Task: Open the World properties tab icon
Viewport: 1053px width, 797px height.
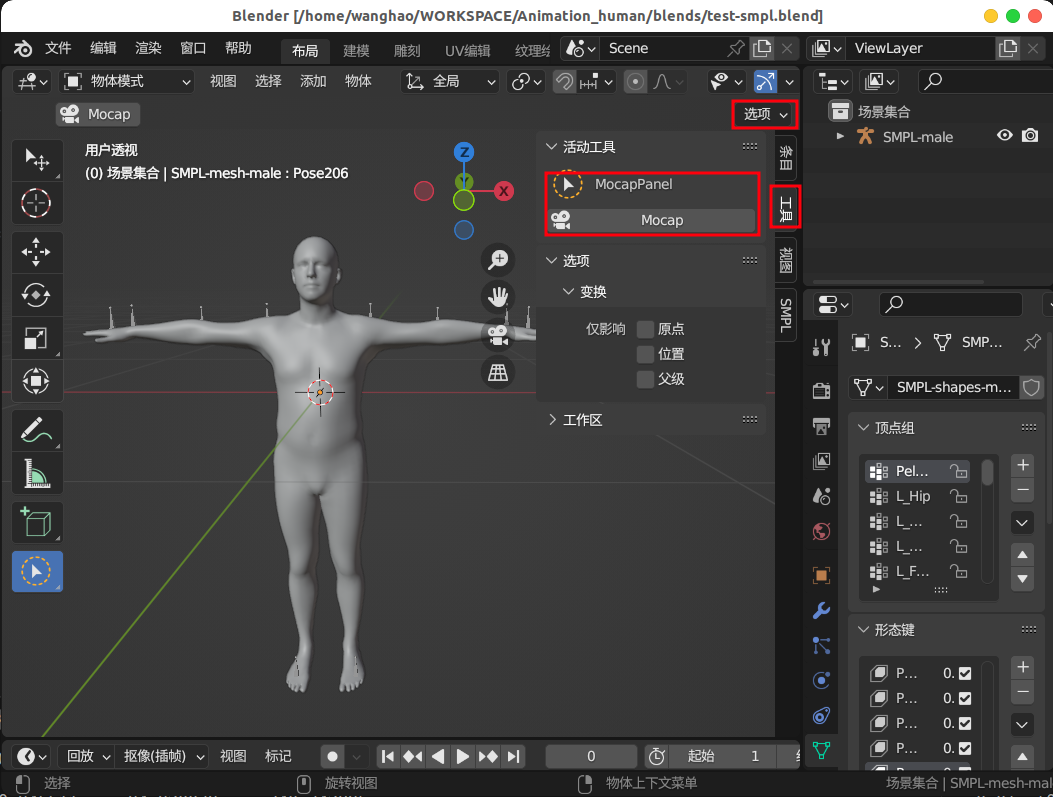Action: 821,532
